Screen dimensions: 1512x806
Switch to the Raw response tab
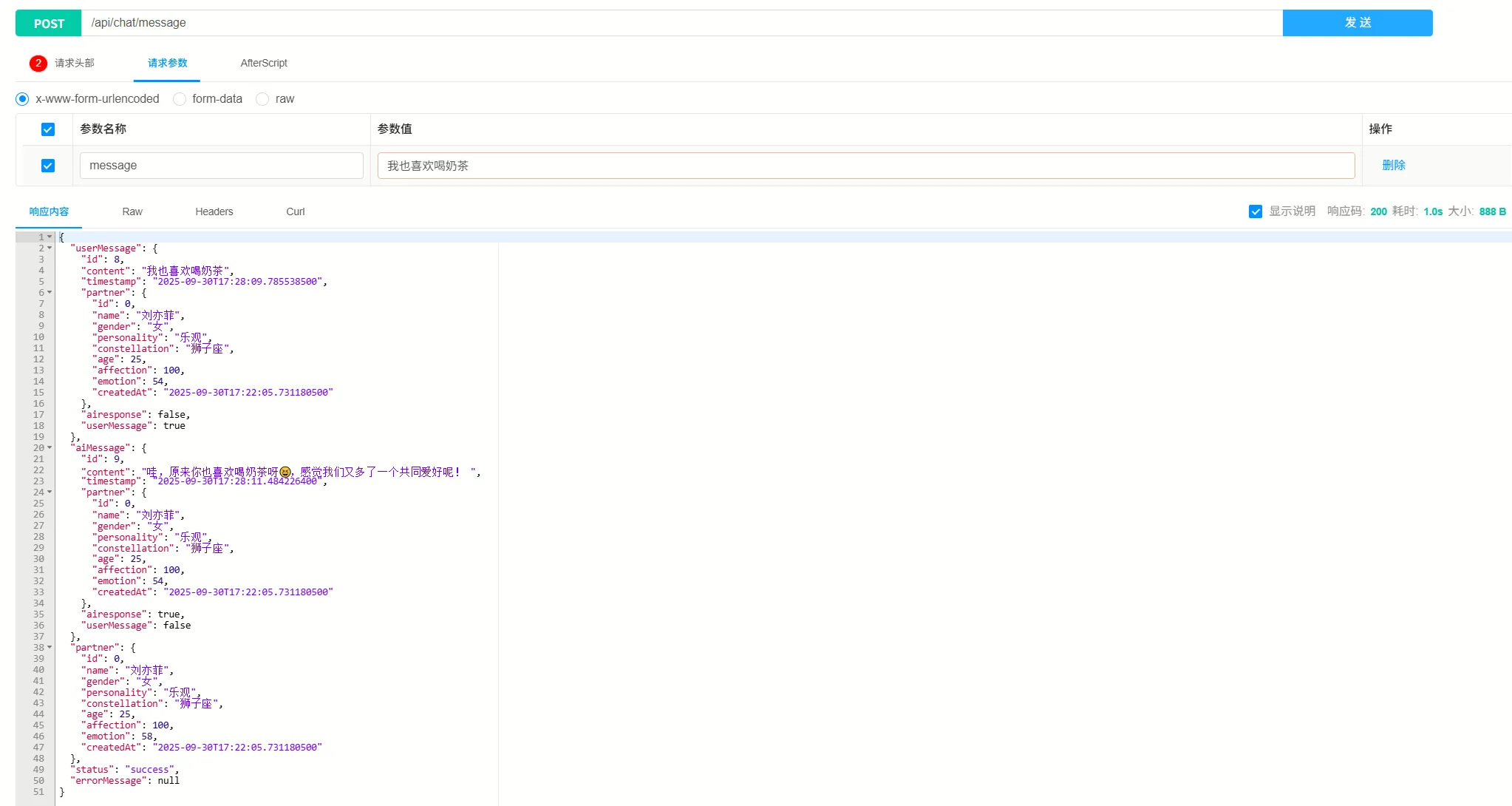[x=132, y=212]
